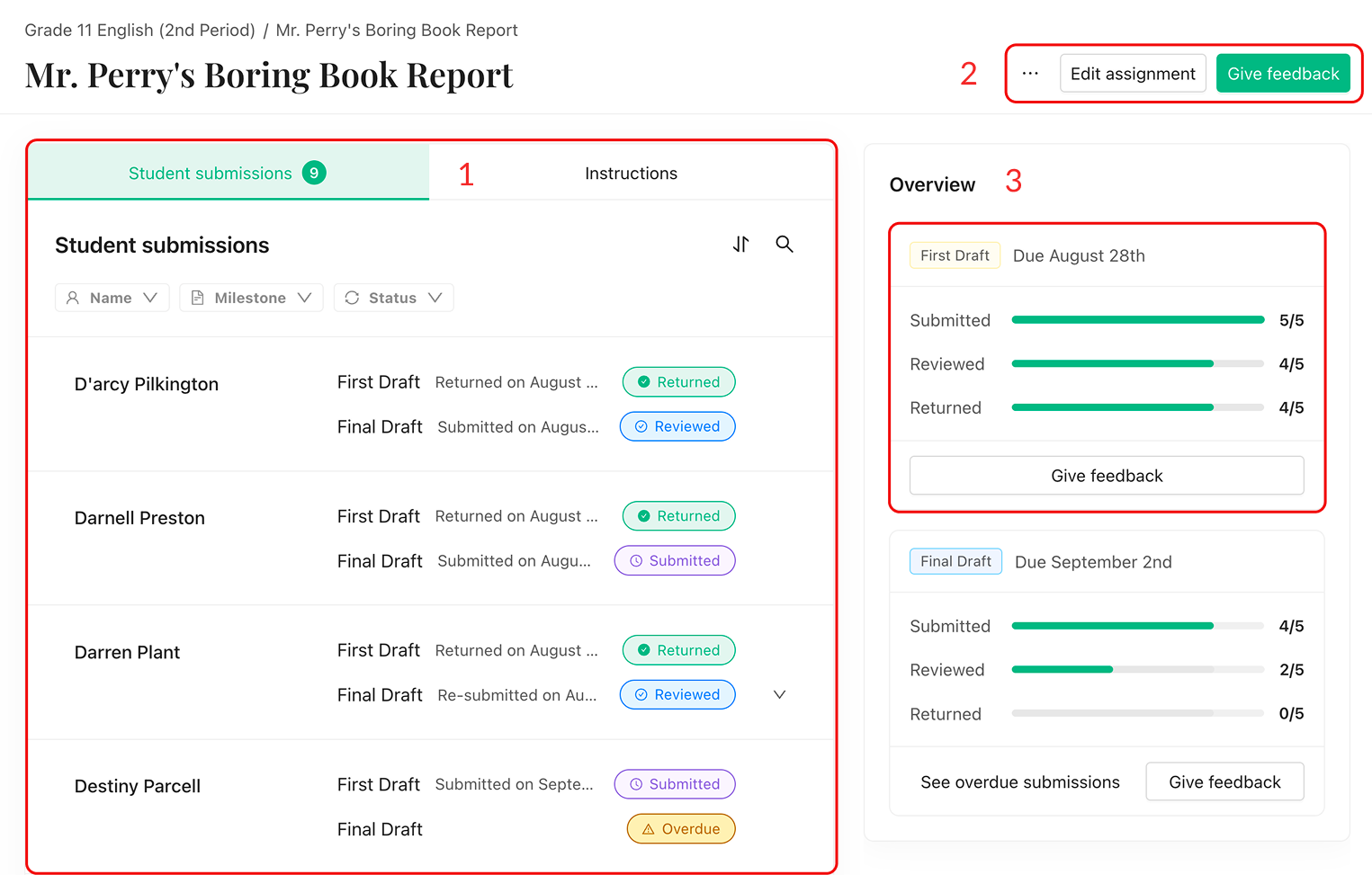The height and width of the screenshot is (875, 1372).
Task: Click Give feedback in First Draft card
Action: click(x=1107, y=476)
